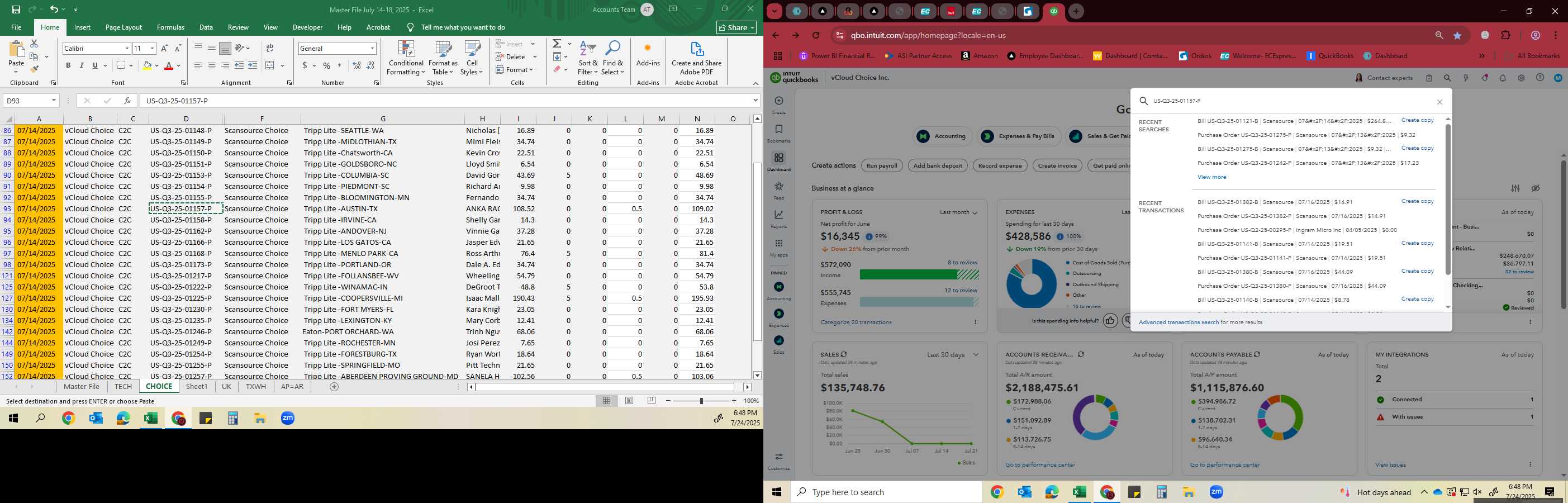Open Font name Calibri dropdown
This screenshot has width=1568, height=503.
[127, 48]
